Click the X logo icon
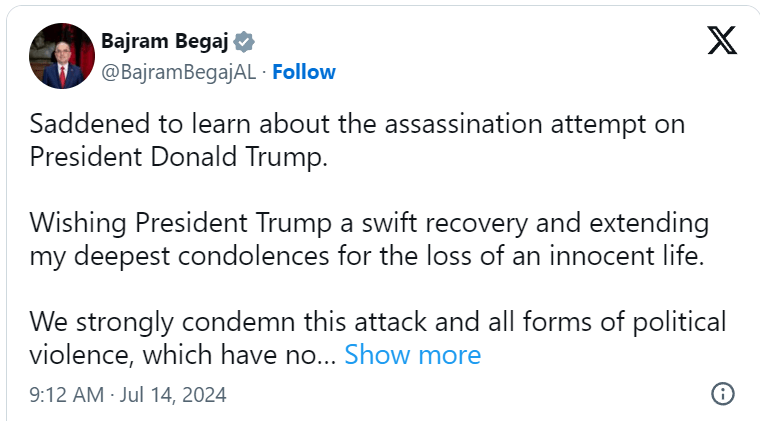Screen dimensions: 760x421 click(x=721, y=41)
